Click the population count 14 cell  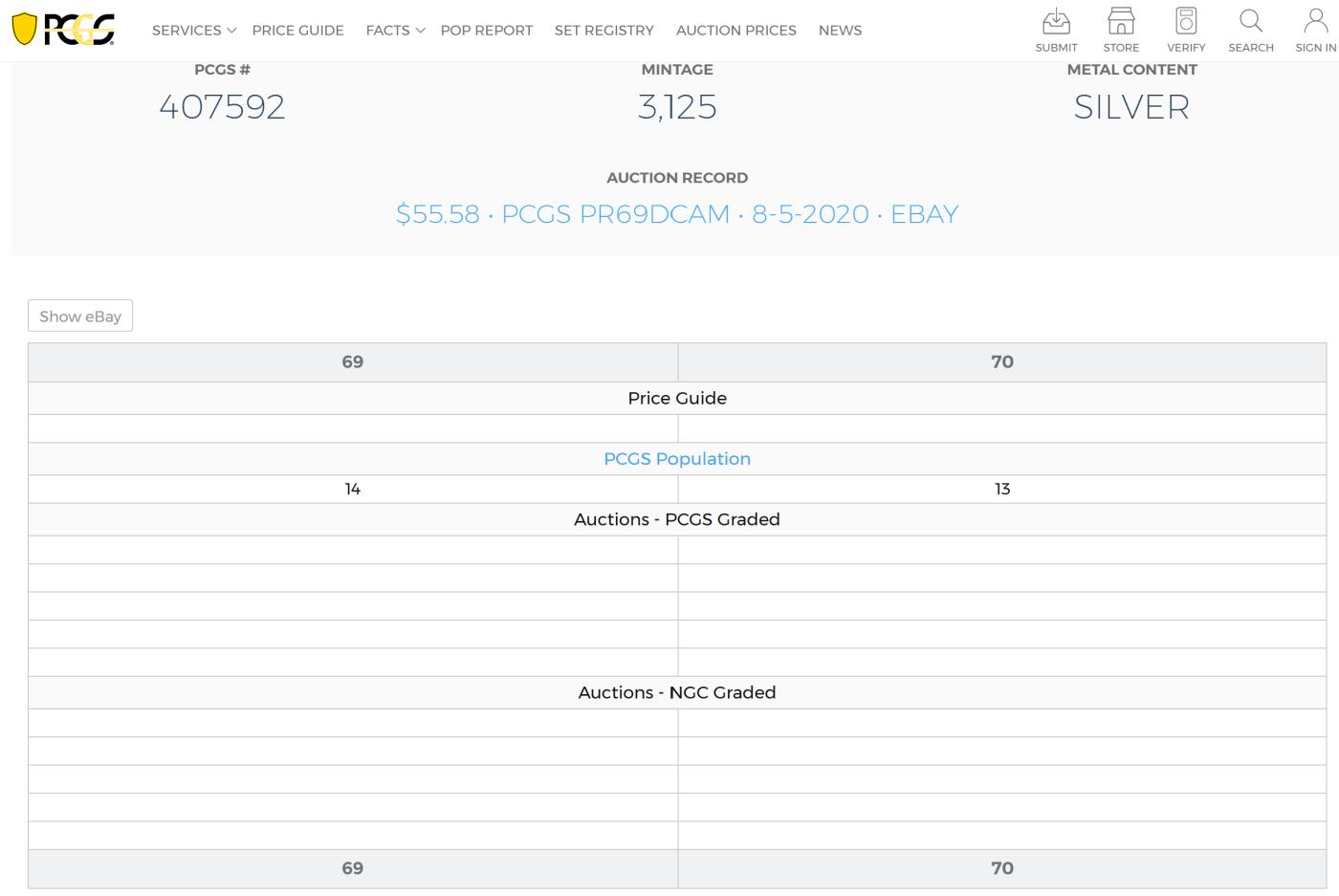point(353,490)
